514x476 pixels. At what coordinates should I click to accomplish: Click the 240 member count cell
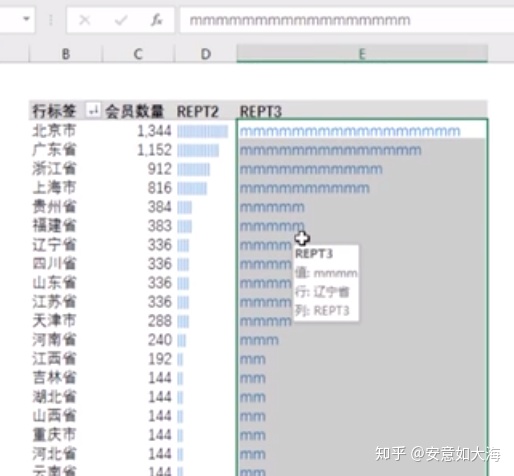(x=160, y=340)
